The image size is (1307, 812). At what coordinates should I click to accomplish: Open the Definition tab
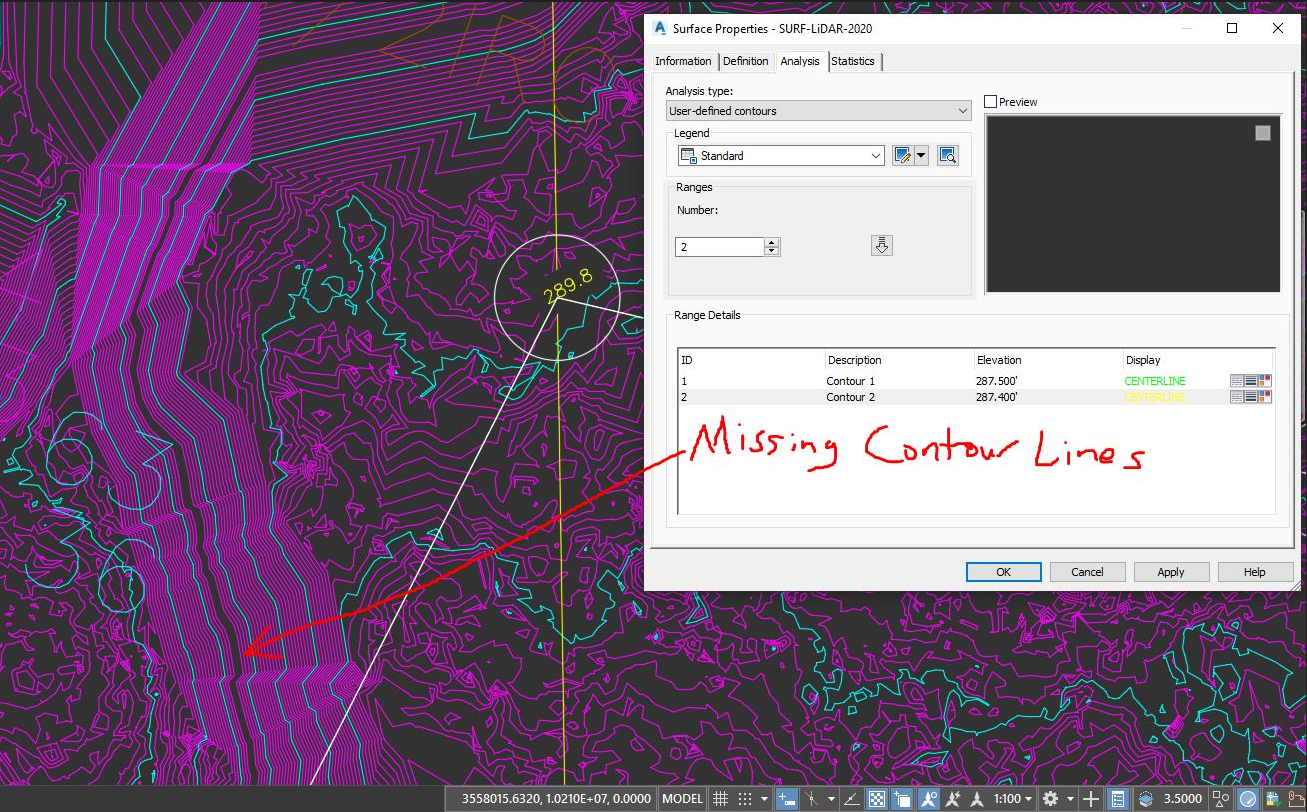point(746,61)
